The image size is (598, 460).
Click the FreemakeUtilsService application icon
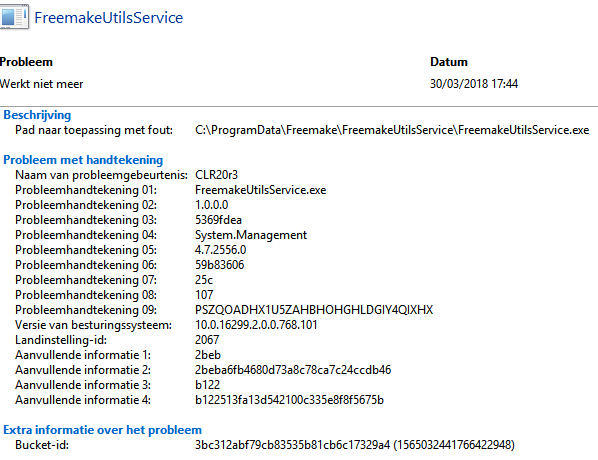(x=14, y=16)
